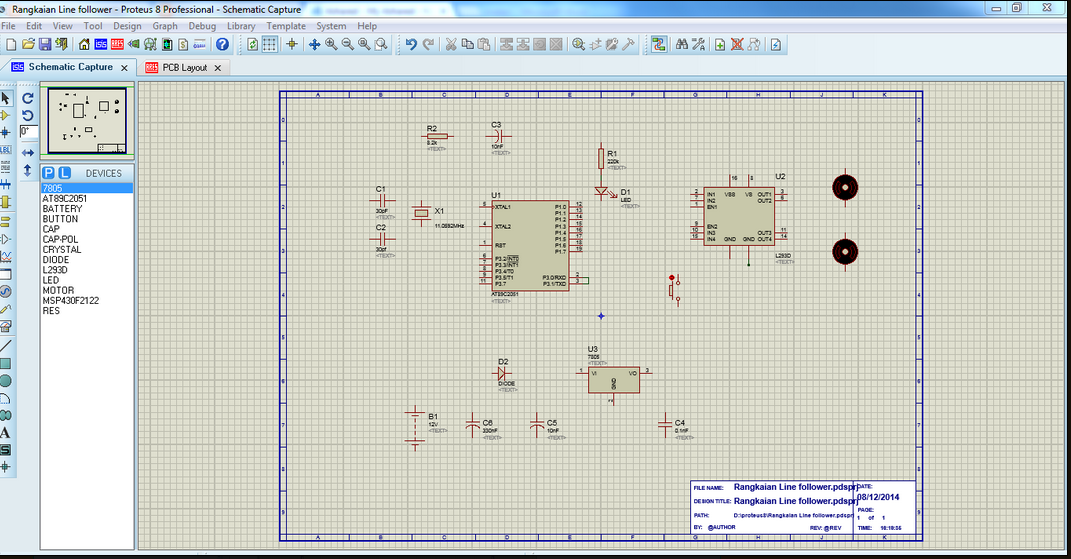The height and width of the screenshot is (559, 1071).
Task: Select BATTERY in the devices list
Action: point(87,208)
